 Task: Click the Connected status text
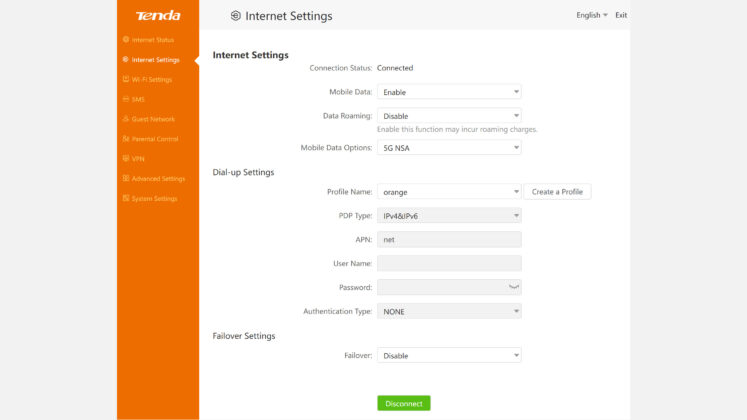[395, 68]
